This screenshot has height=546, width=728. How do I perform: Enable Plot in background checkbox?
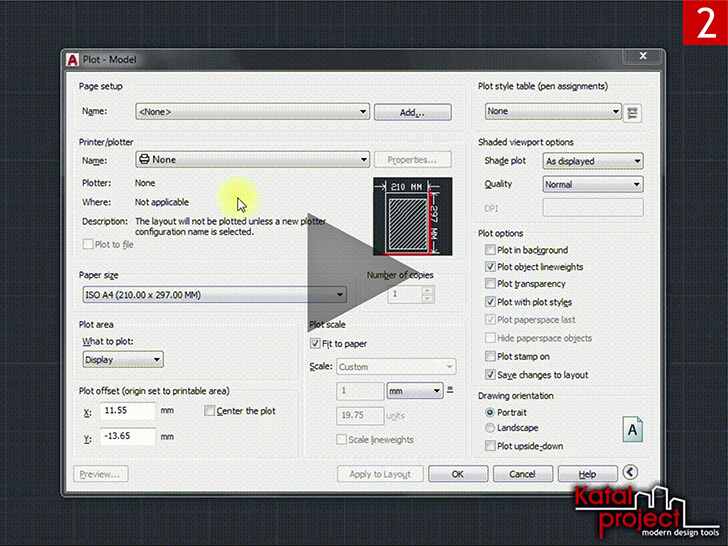tap(490, 250)
